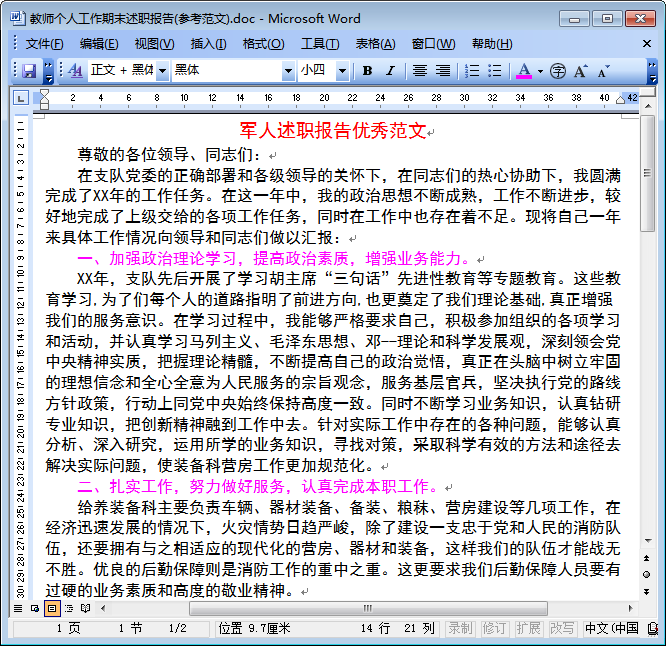Toggle bulleted list formatting
The width and height of the screenshot is (666, 646).
(494, 71)
